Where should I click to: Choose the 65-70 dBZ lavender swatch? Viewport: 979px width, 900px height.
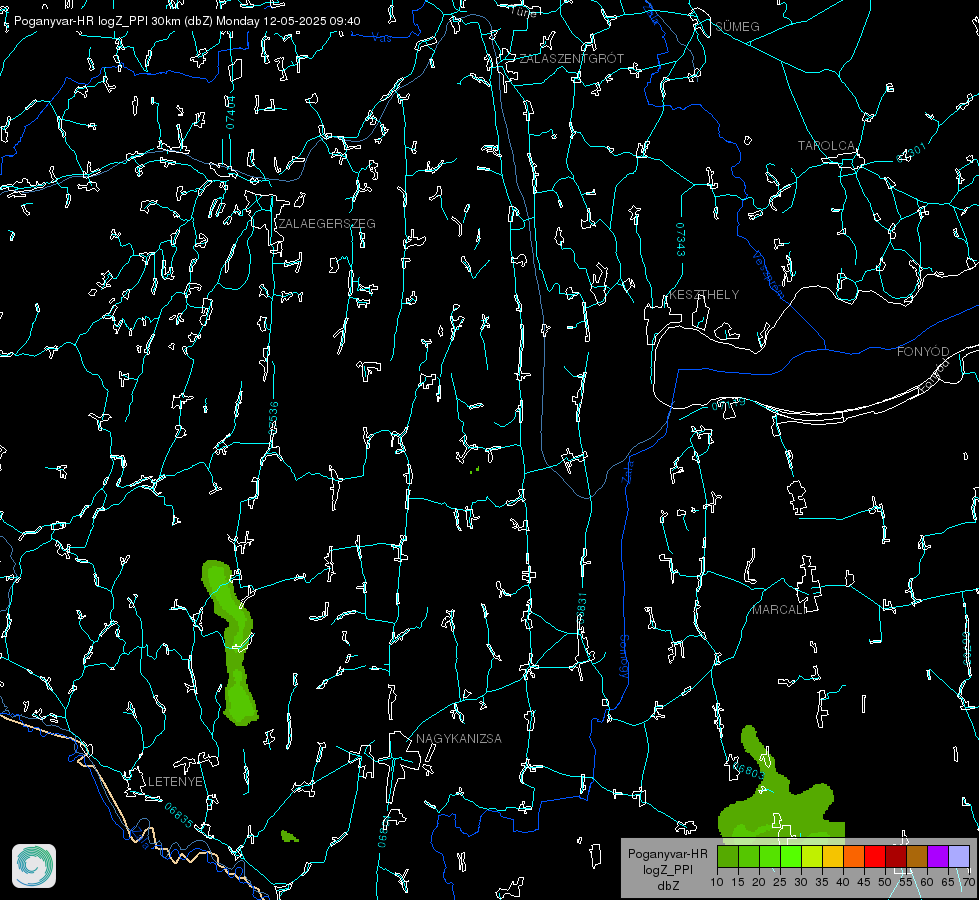pyautogui.click(x=959, y=856)
